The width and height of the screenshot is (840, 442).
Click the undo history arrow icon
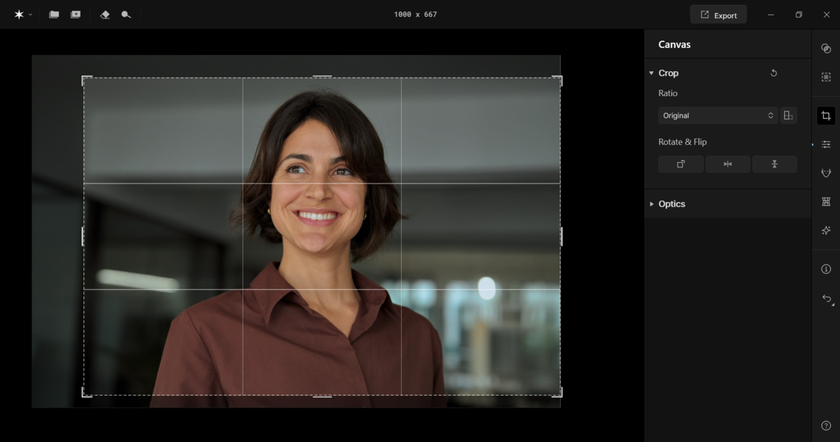tap(826, 299)
